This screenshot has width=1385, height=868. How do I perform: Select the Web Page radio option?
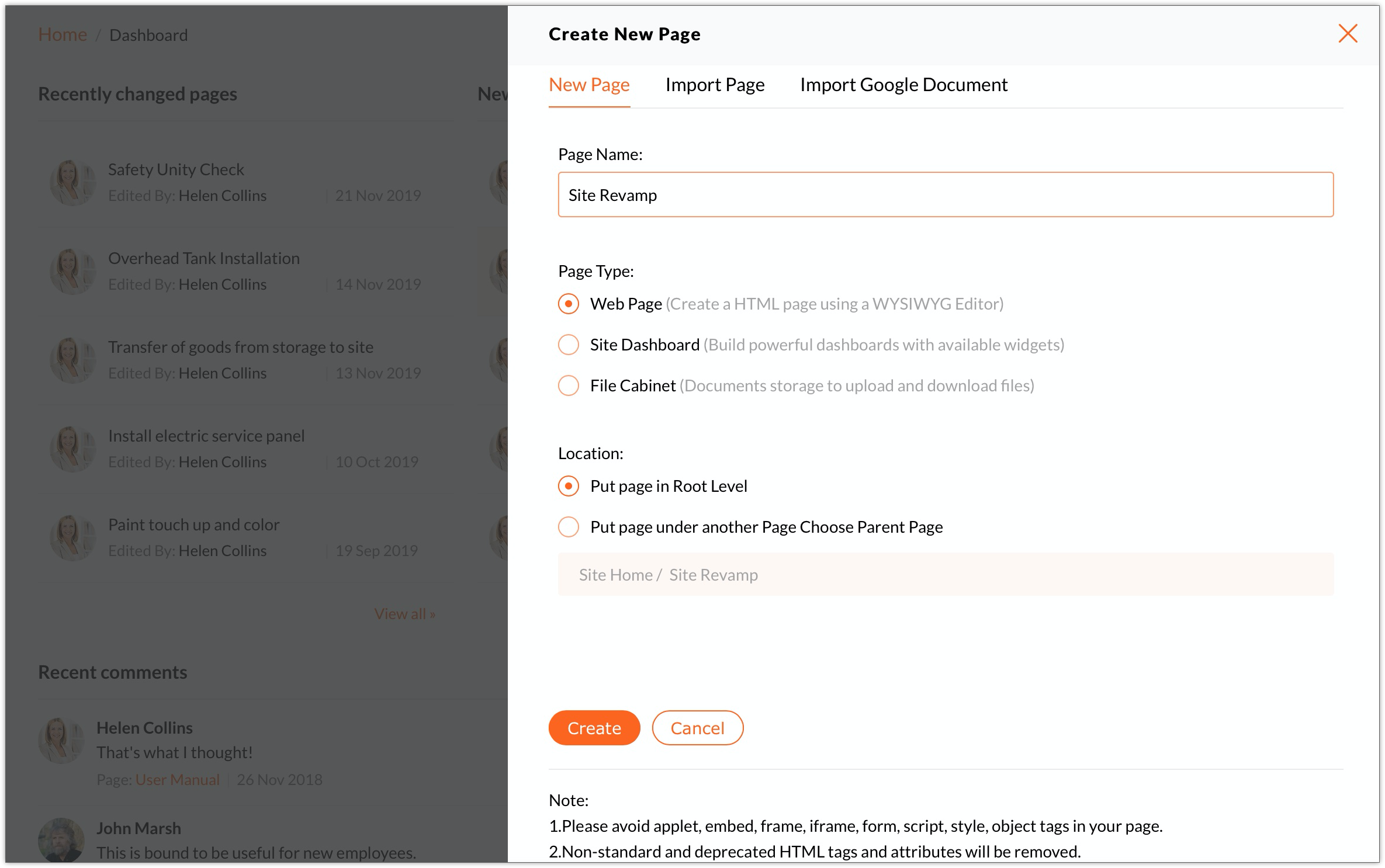(x=569, y=304)
